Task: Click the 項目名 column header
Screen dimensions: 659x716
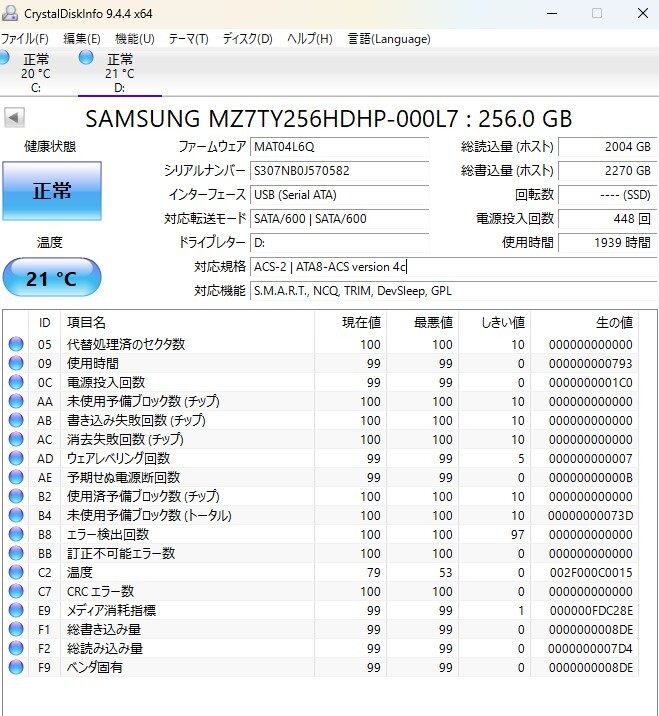Action: click(x=187, y=322)
